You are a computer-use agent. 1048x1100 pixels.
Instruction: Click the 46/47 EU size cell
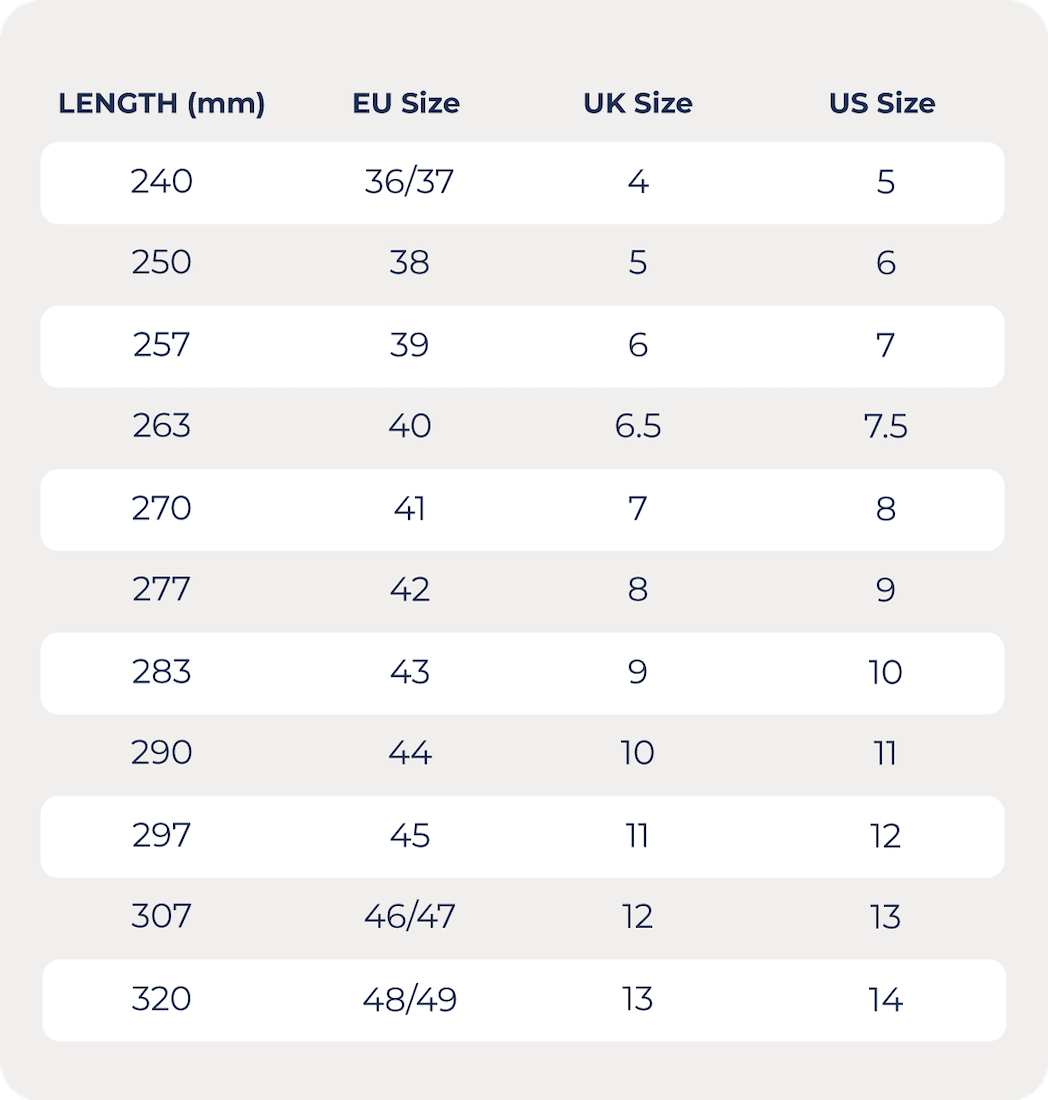(409, 917)
